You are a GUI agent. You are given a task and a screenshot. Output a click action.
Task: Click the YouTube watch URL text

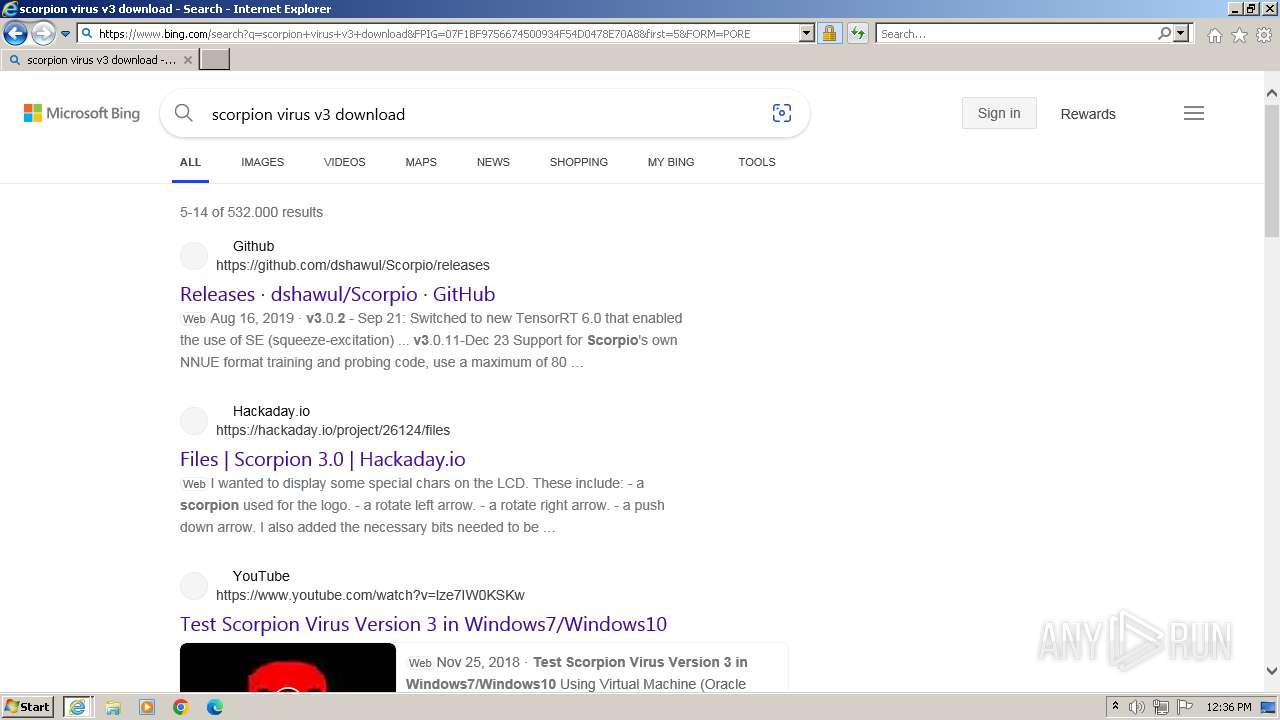click(x=370, y=595)
